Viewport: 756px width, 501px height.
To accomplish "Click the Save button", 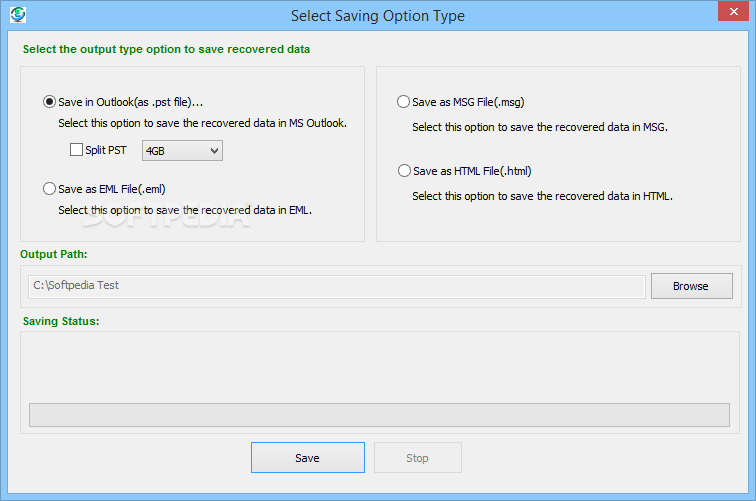I will pos(307,458).
